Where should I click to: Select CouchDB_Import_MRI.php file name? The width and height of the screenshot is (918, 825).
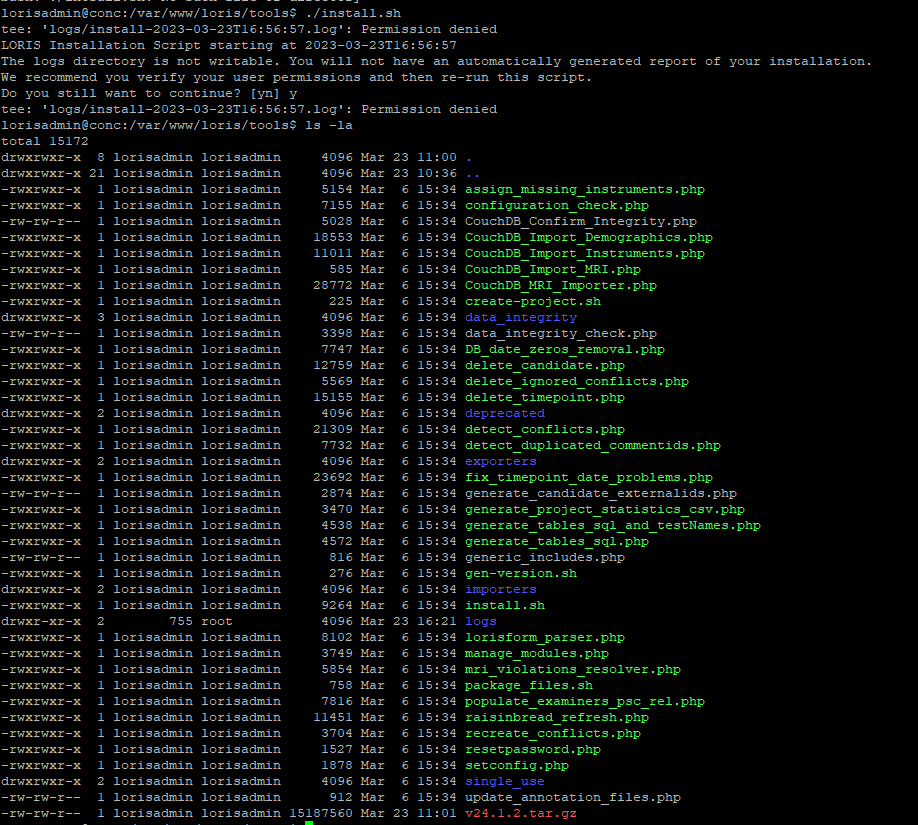pyautogui.click(x=553, y=269)
